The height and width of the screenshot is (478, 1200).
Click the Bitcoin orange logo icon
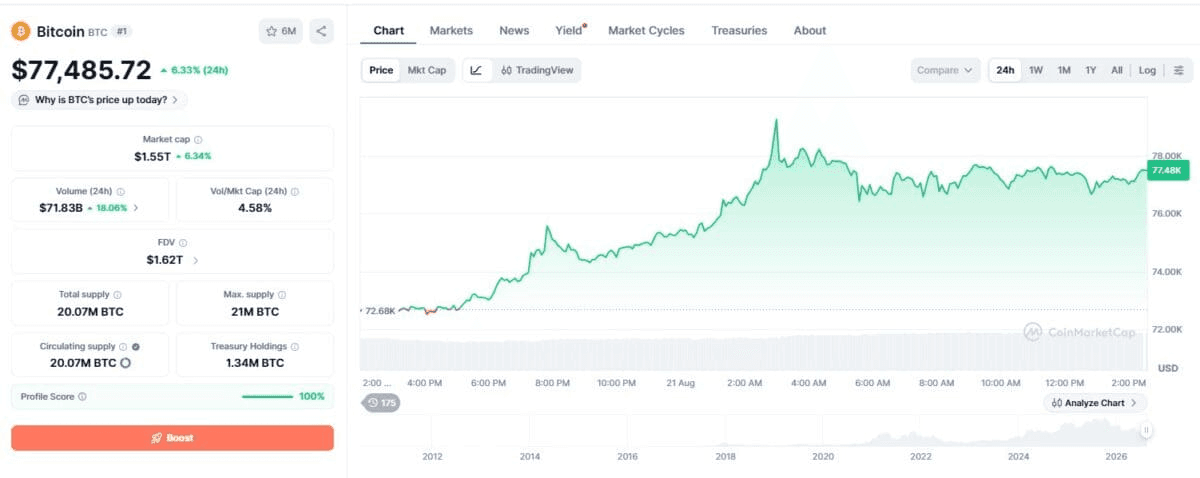[20, 31]
